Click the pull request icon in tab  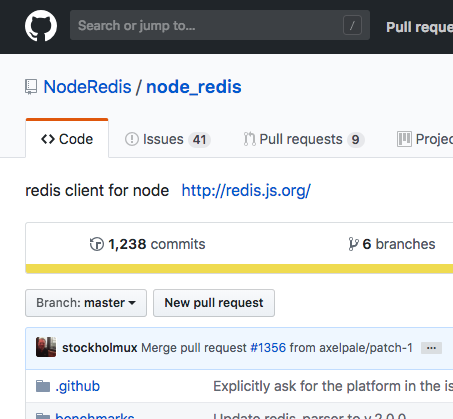click(249, 139)
